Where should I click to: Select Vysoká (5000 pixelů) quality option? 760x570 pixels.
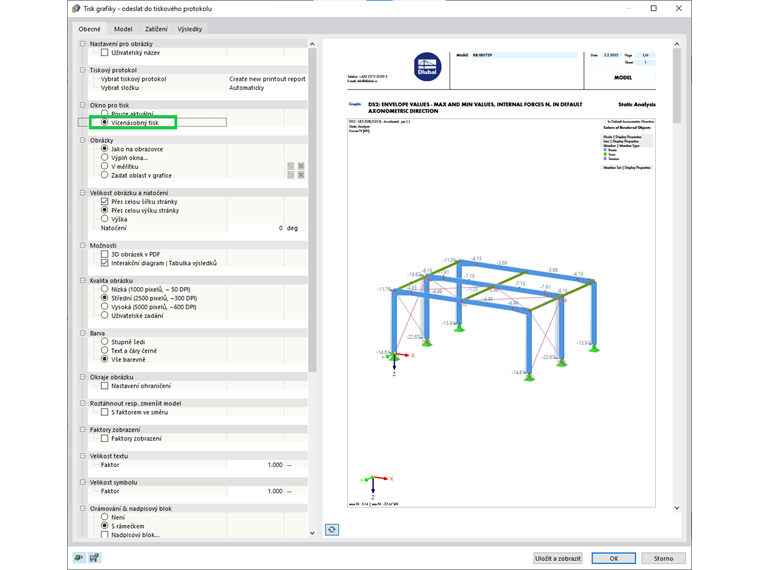coord(104,306)
